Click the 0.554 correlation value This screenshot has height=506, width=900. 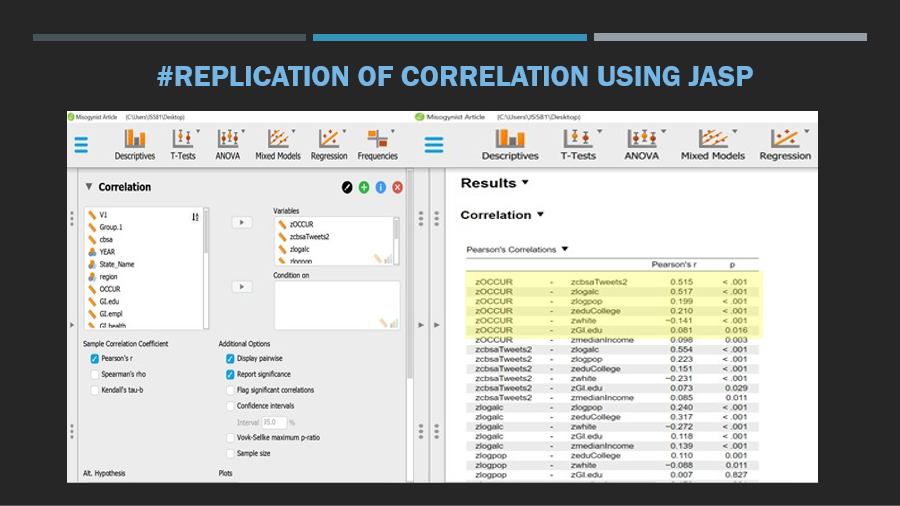[681, 349]
